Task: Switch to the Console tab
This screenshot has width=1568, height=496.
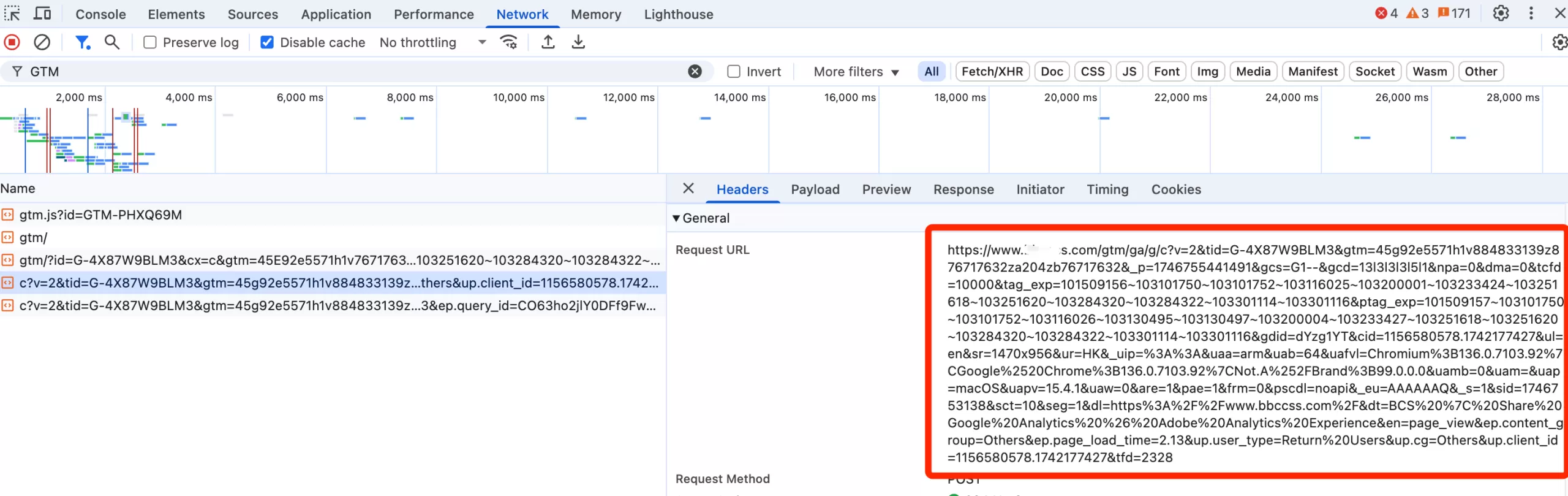Action: pyautogui.click(x=100, y=13)
